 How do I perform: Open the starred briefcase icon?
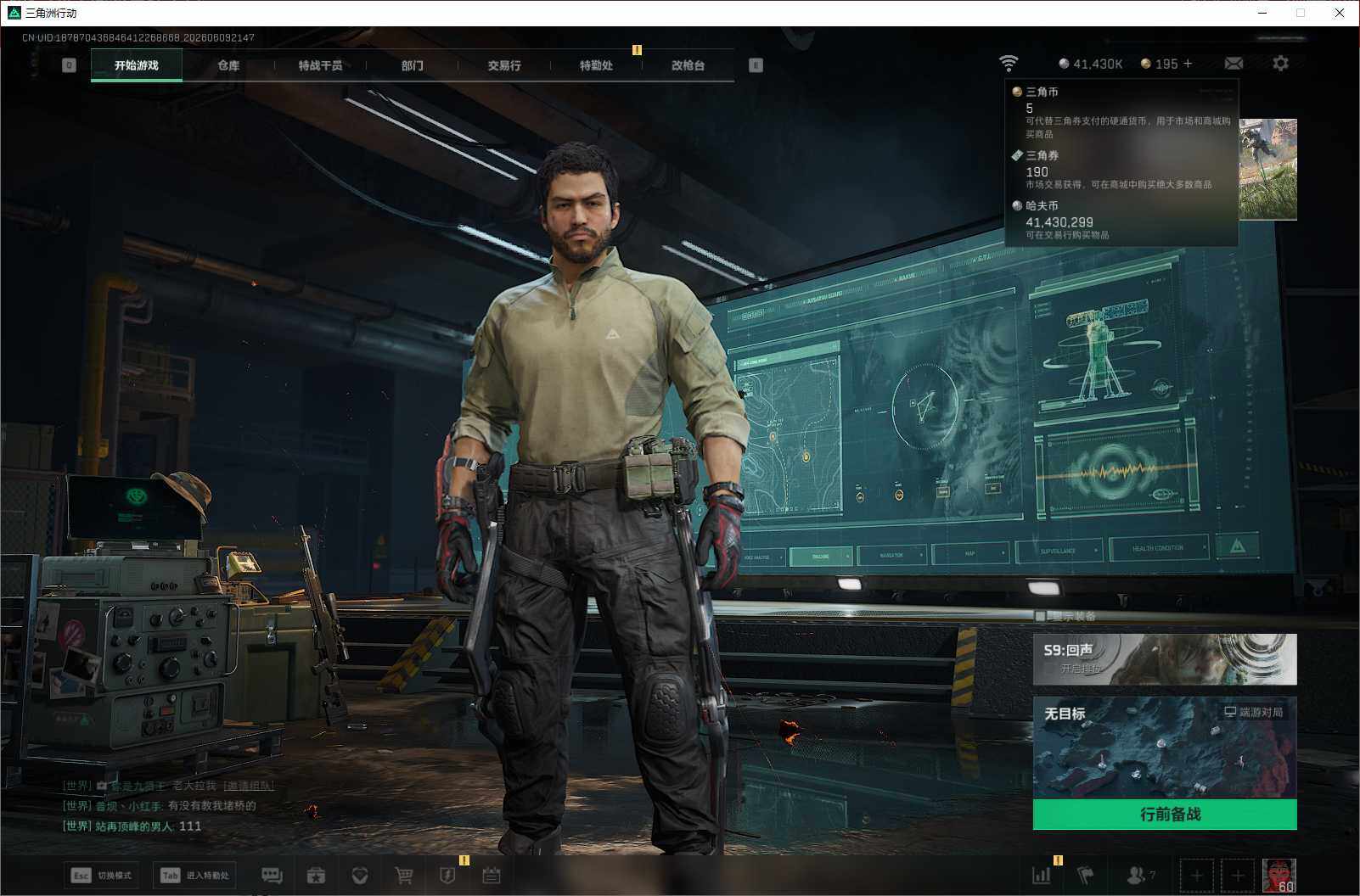click(316, 876)
